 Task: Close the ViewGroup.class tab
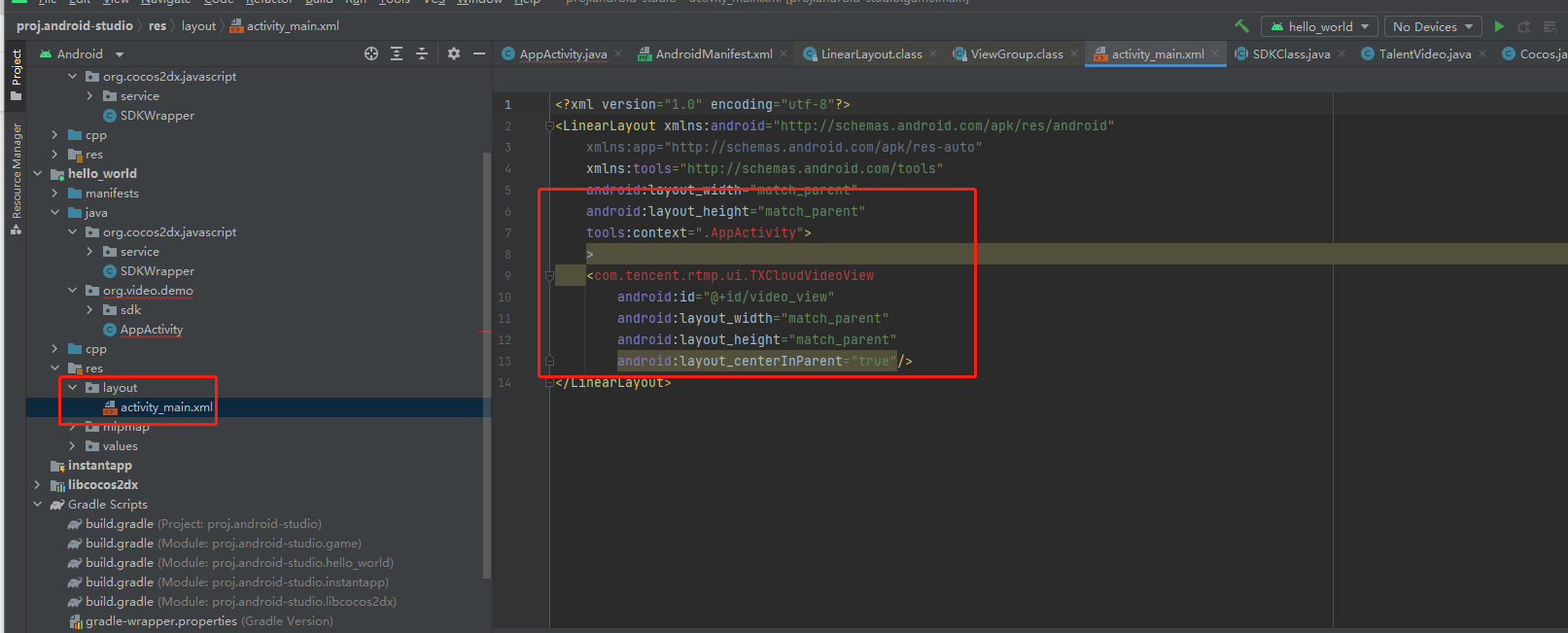[1074, 54]
